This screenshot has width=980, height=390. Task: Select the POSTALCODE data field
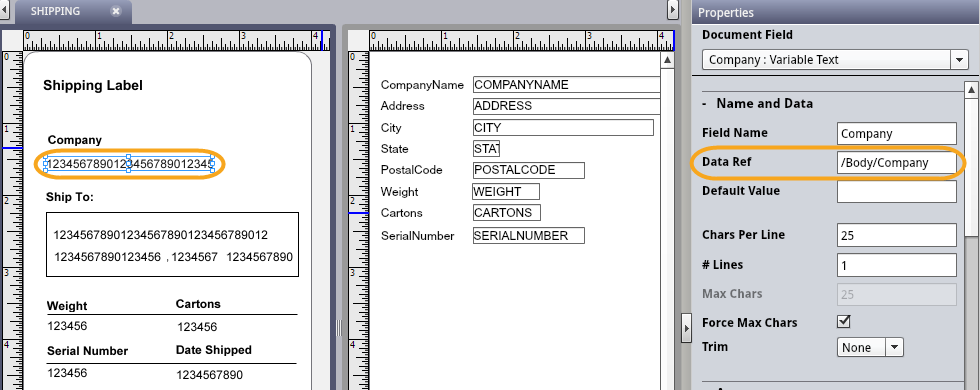[x=529, y=170]
